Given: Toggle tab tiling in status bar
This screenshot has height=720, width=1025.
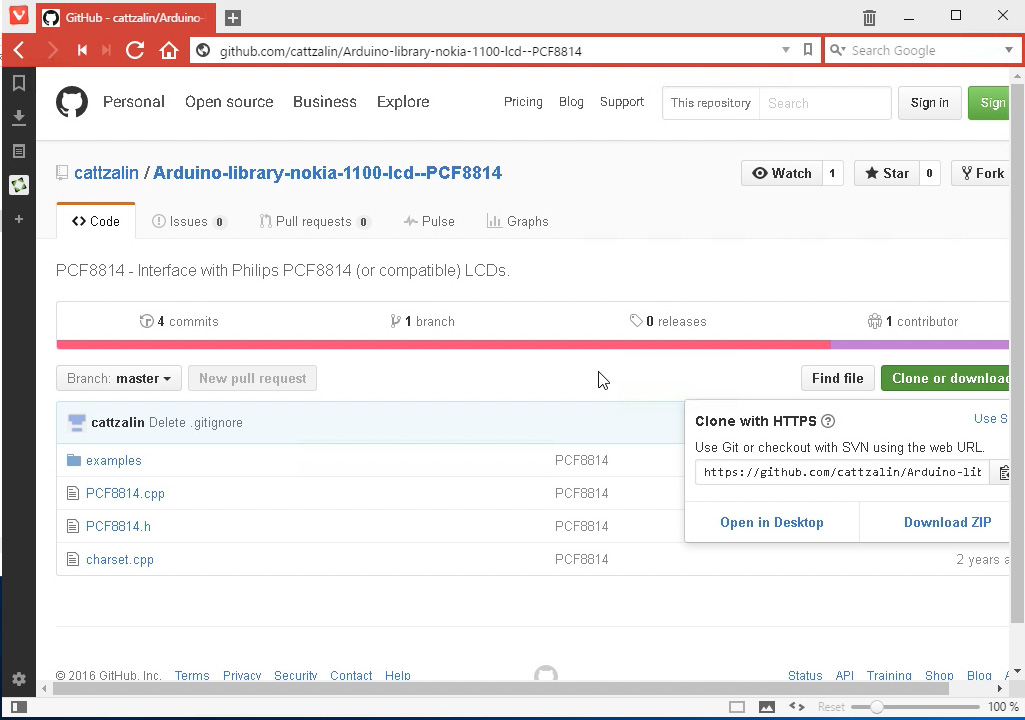Looking at the screenshot, I should (x=737, y=707).
